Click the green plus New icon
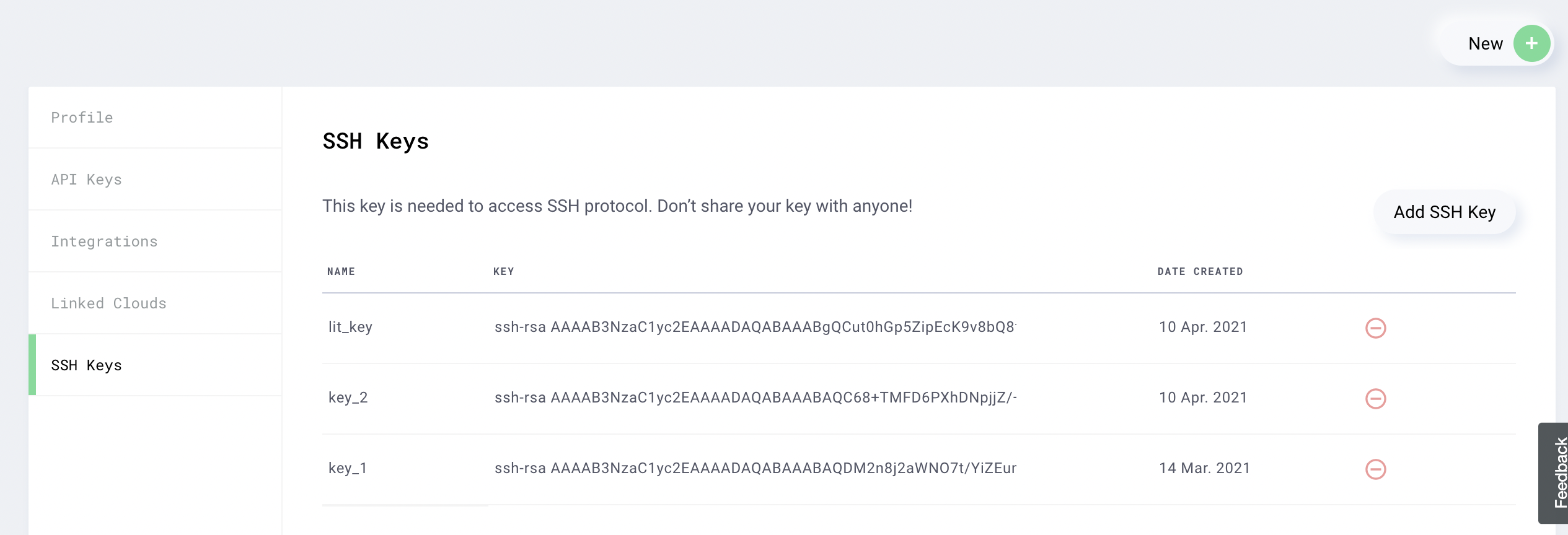This screenshot has height=535, width=1568. pyautogui.click(x=1531, y=43)
